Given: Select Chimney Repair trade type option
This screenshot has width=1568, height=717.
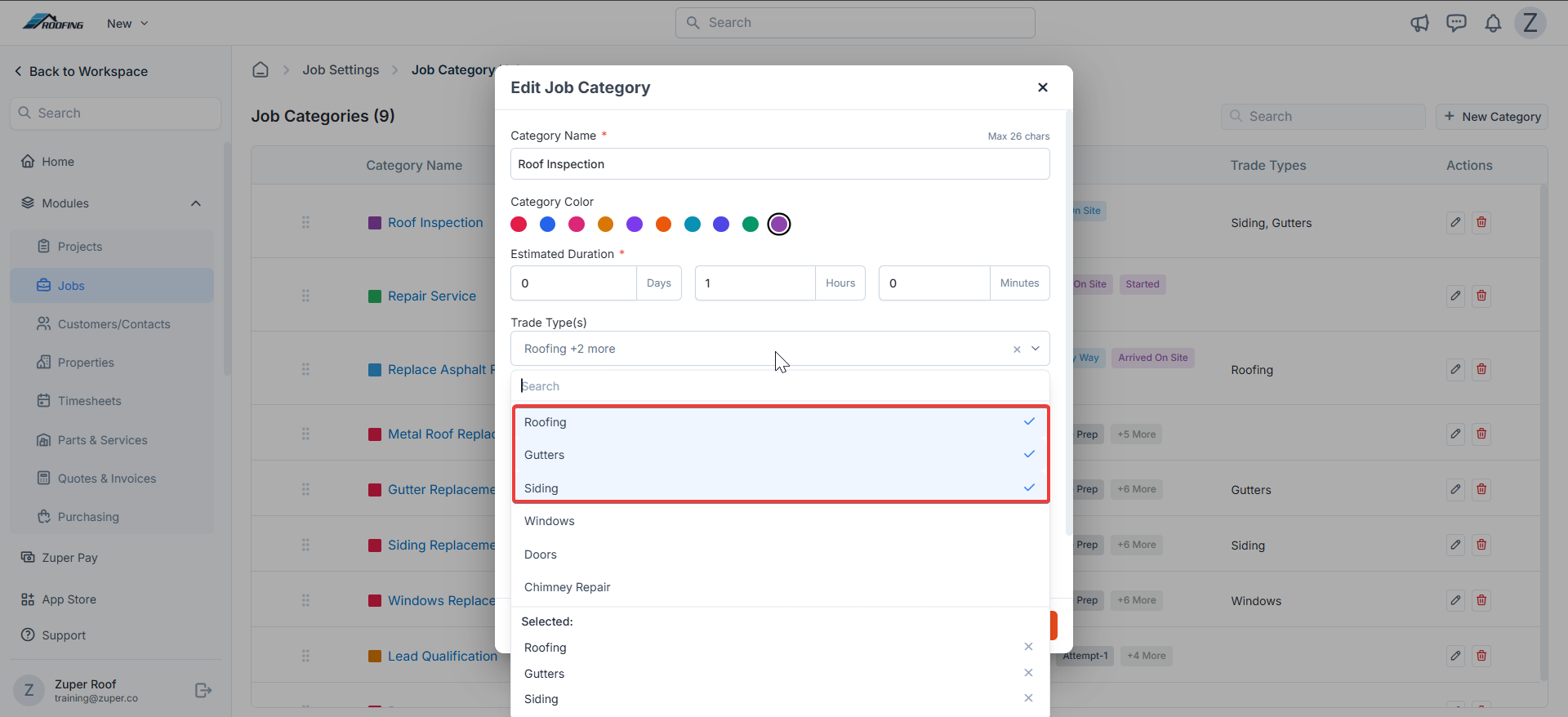Looking at the screenshot, I should point(780,587).
